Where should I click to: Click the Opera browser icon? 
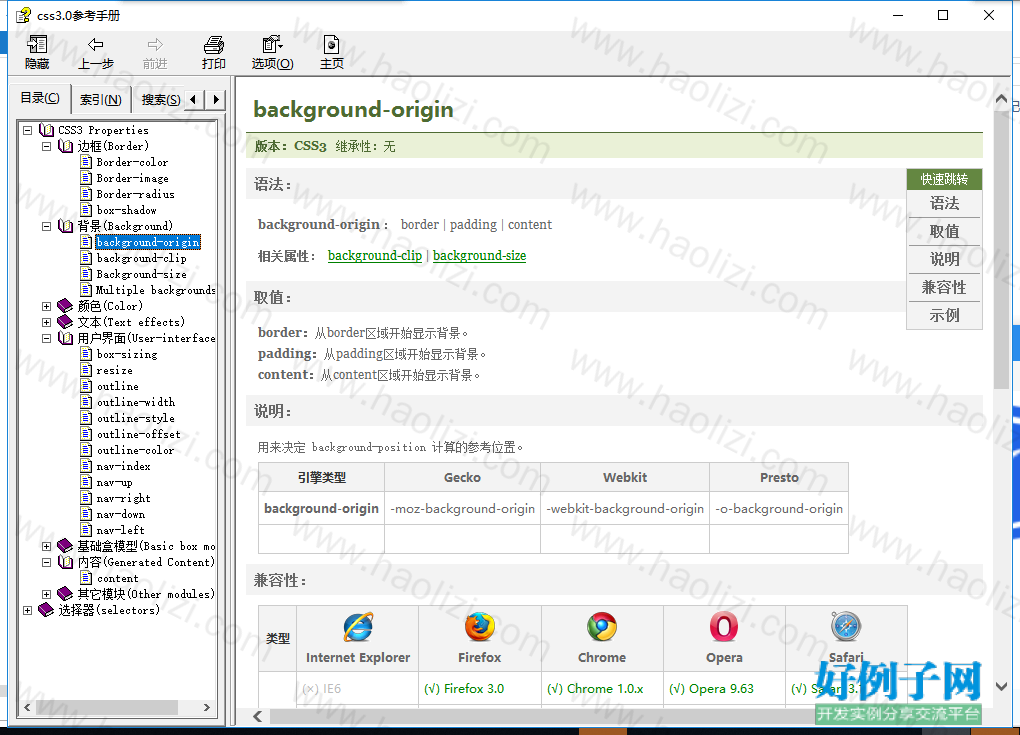(x=724, y=627)
